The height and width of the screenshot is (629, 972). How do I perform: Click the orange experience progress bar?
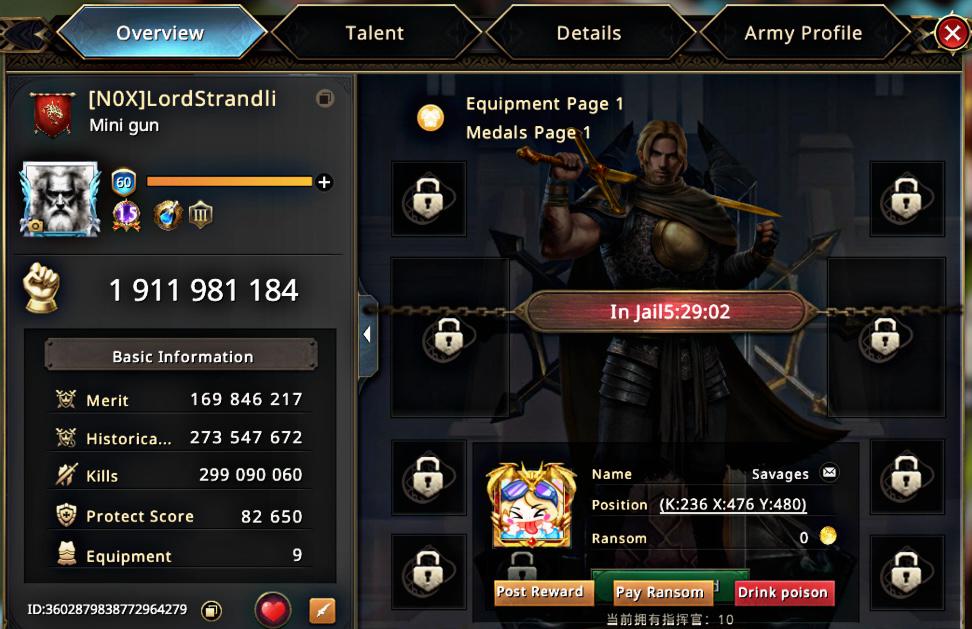(229, 182)
